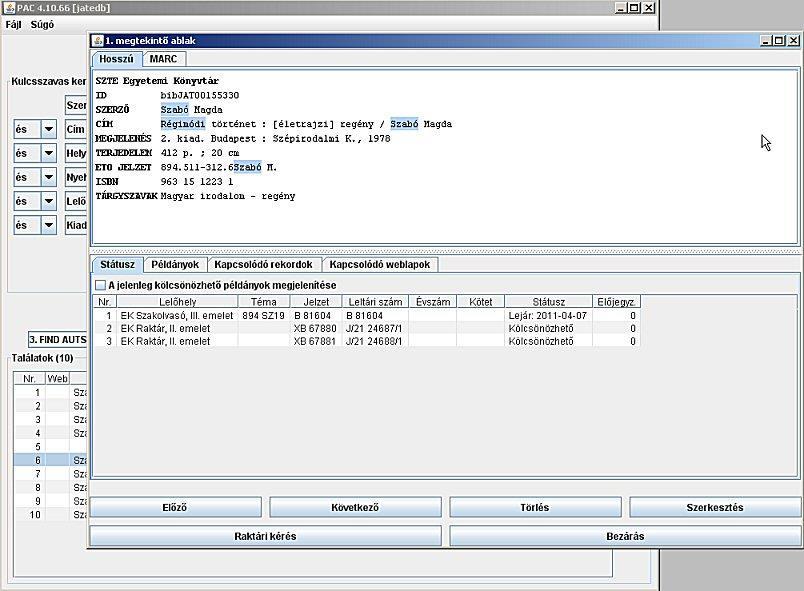This screenshot has width=804, height=591.
Task: Click the Törlés button
Action: (535, 507)
